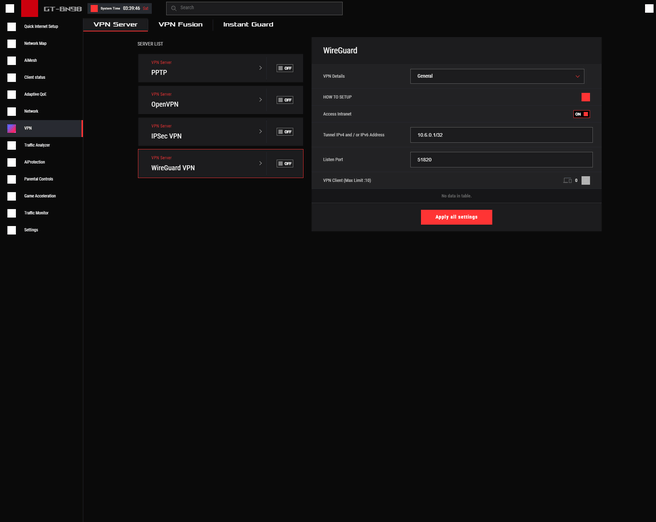Toggle the OpenVPN server switch
The image size is (656, 522).
point(284,100)
